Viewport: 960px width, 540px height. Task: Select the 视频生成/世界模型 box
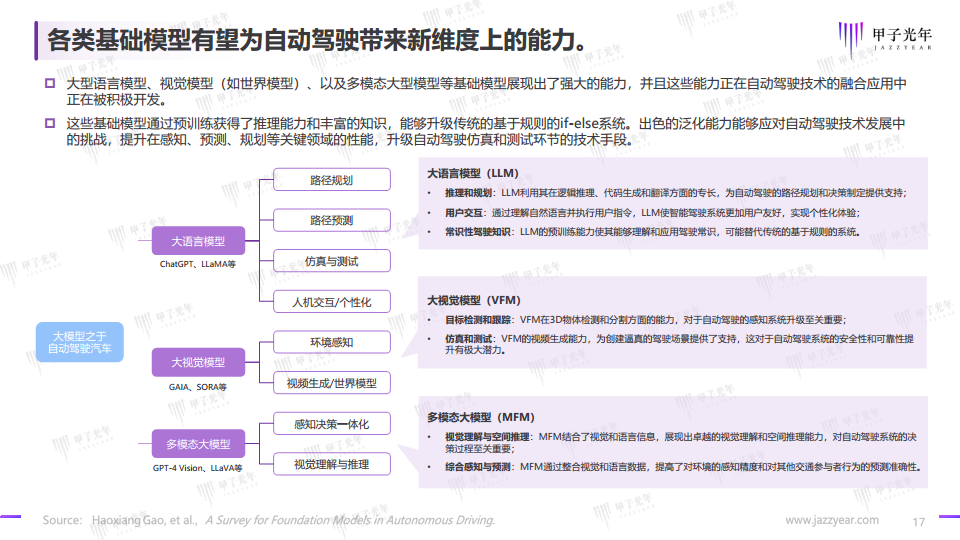[331, 383]
